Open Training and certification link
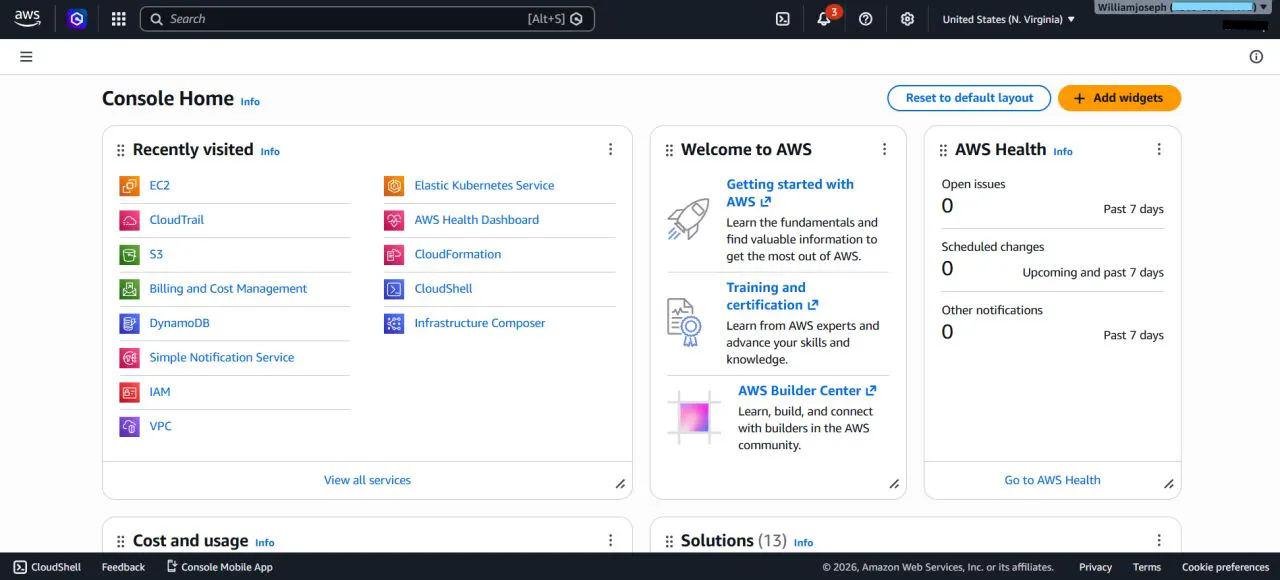Screen dimensions: 1280x580 click(x=772, y=296)
